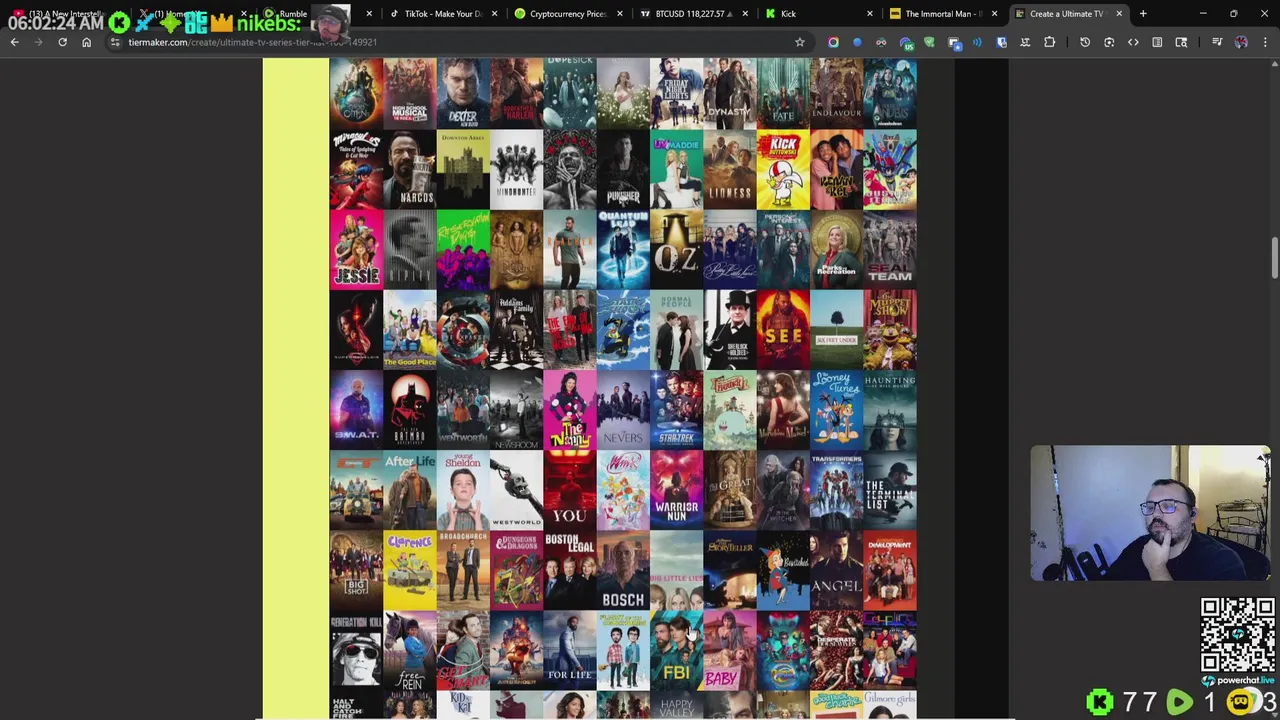The image size is (1280, 720).
Task: Select the Narcos poster
Action: 410,170
